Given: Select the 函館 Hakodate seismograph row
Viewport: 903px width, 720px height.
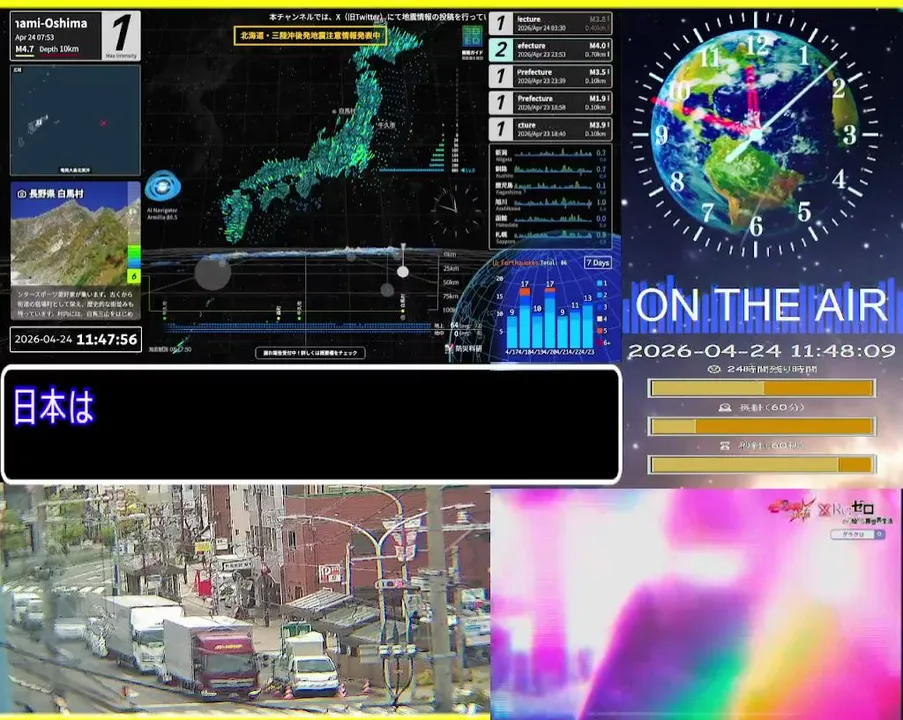Looking at the screenshot, I should pos(550,220).
